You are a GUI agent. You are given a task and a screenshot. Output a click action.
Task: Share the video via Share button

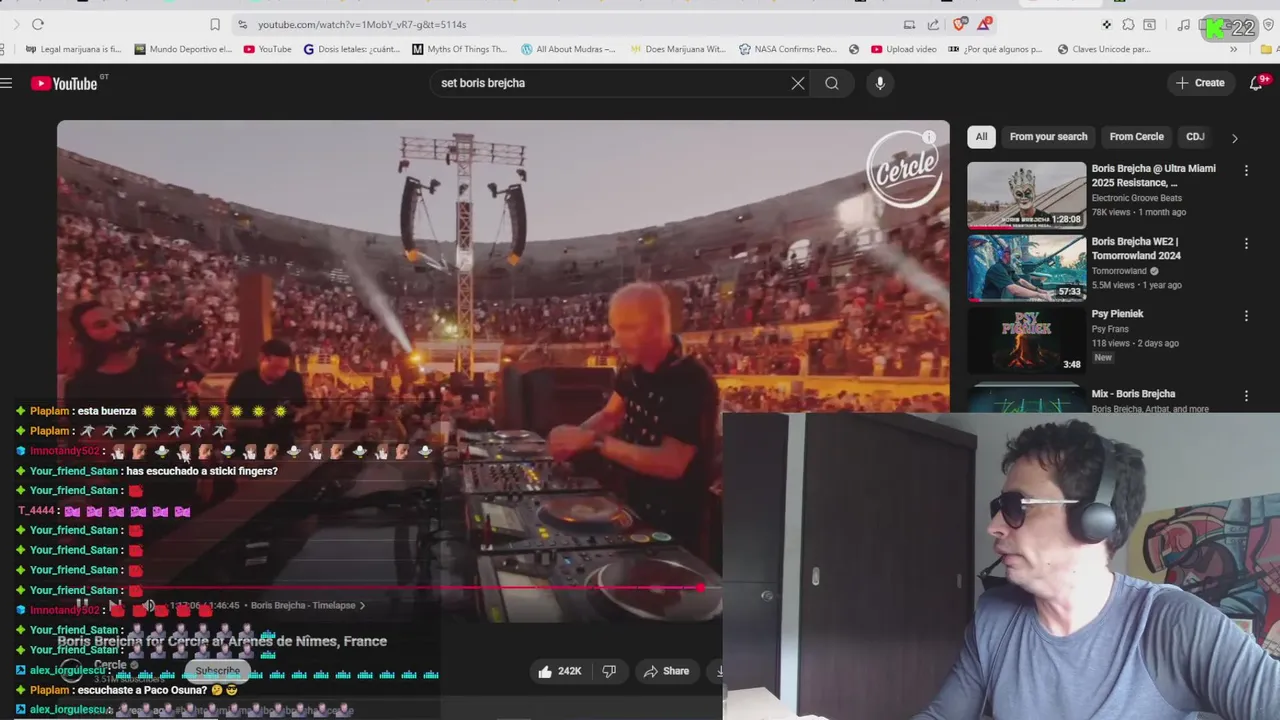(666, 671)
